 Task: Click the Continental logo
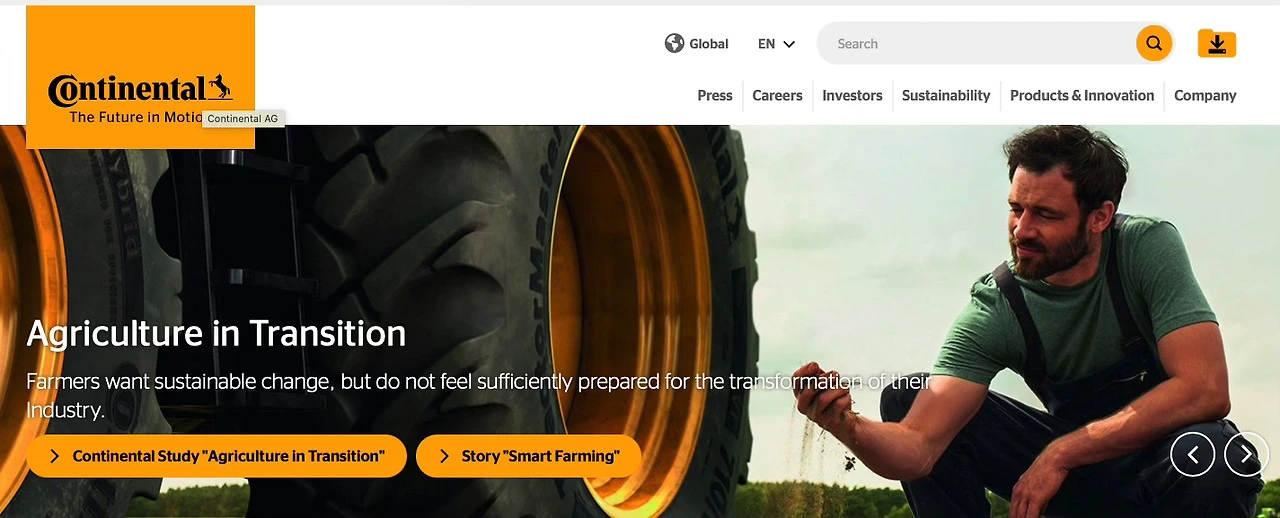click(x=140, y=90)
